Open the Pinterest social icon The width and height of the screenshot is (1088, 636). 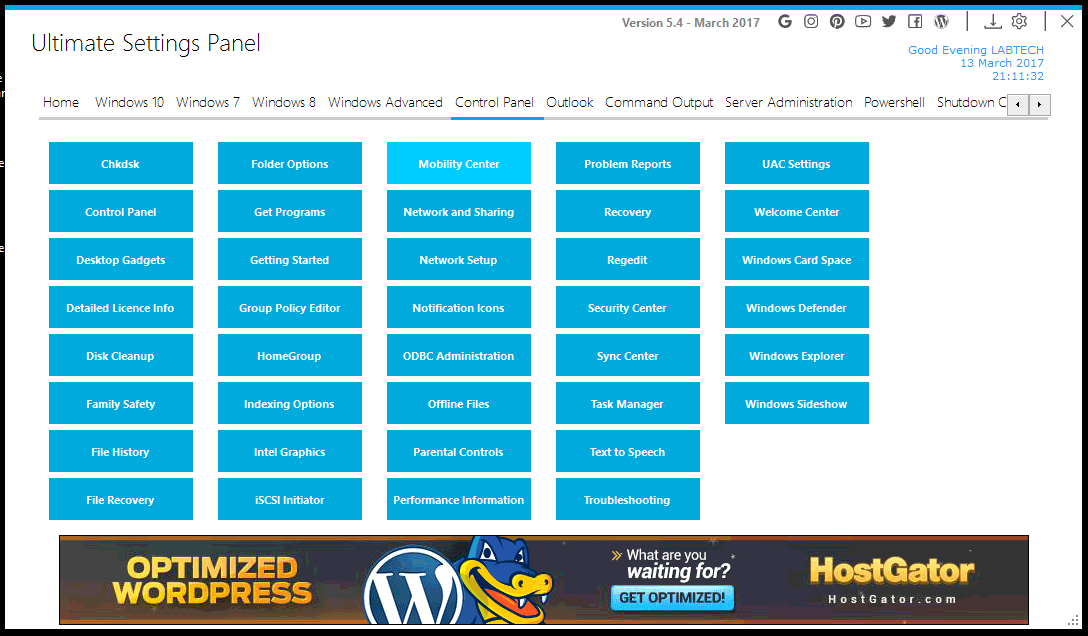coord(837,20)
